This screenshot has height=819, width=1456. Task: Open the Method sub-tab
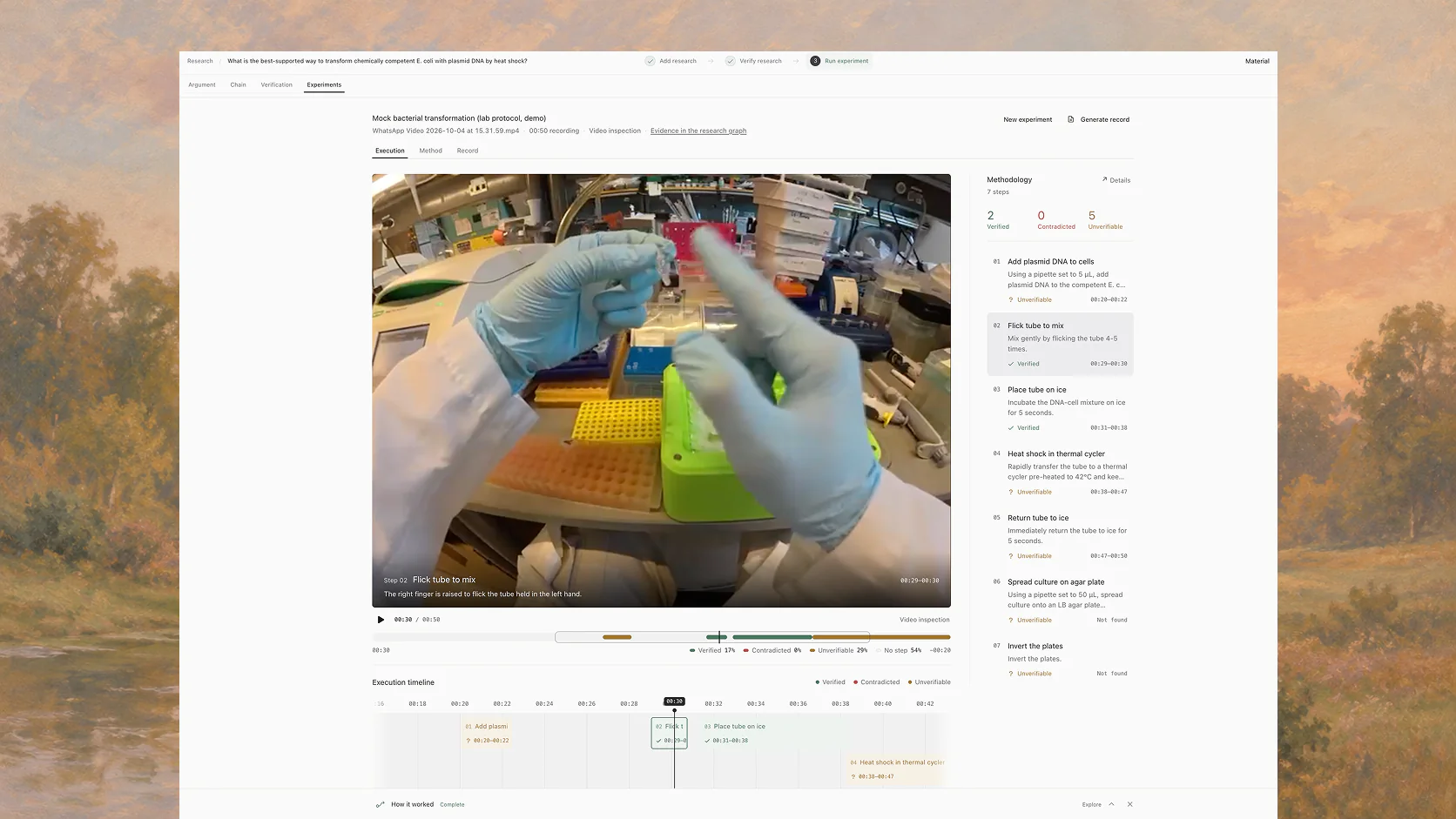(430, 151)
